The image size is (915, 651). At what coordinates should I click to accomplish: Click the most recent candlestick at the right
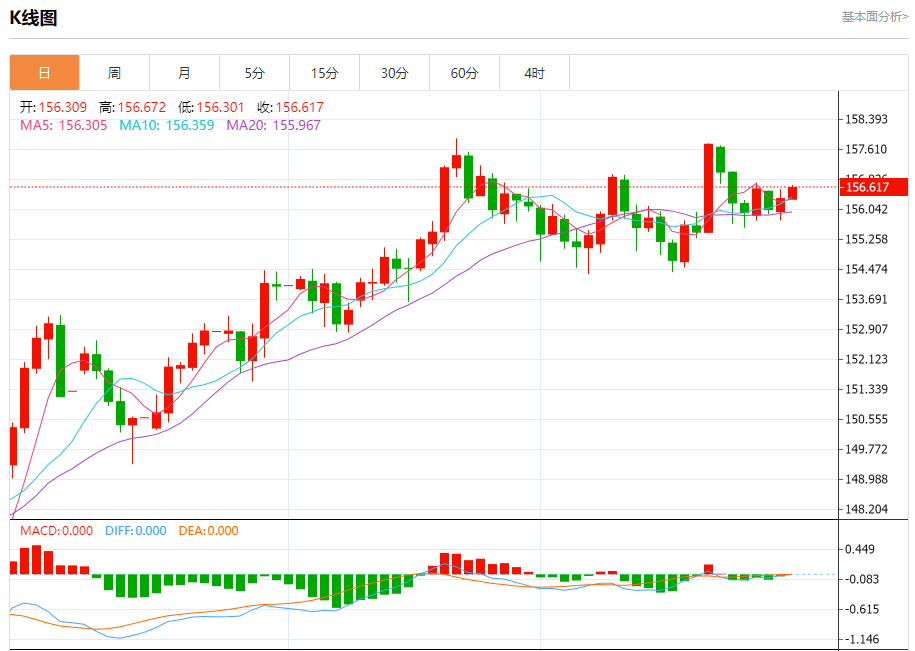[x=792, y=192]
